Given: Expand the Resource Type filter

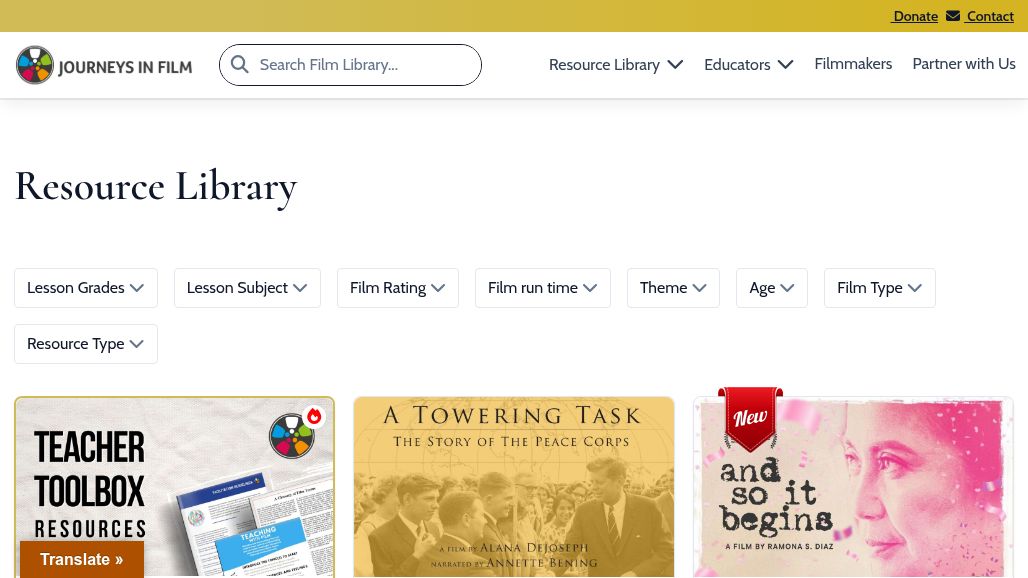Looking at the screenshot, I should coord(86,344).
